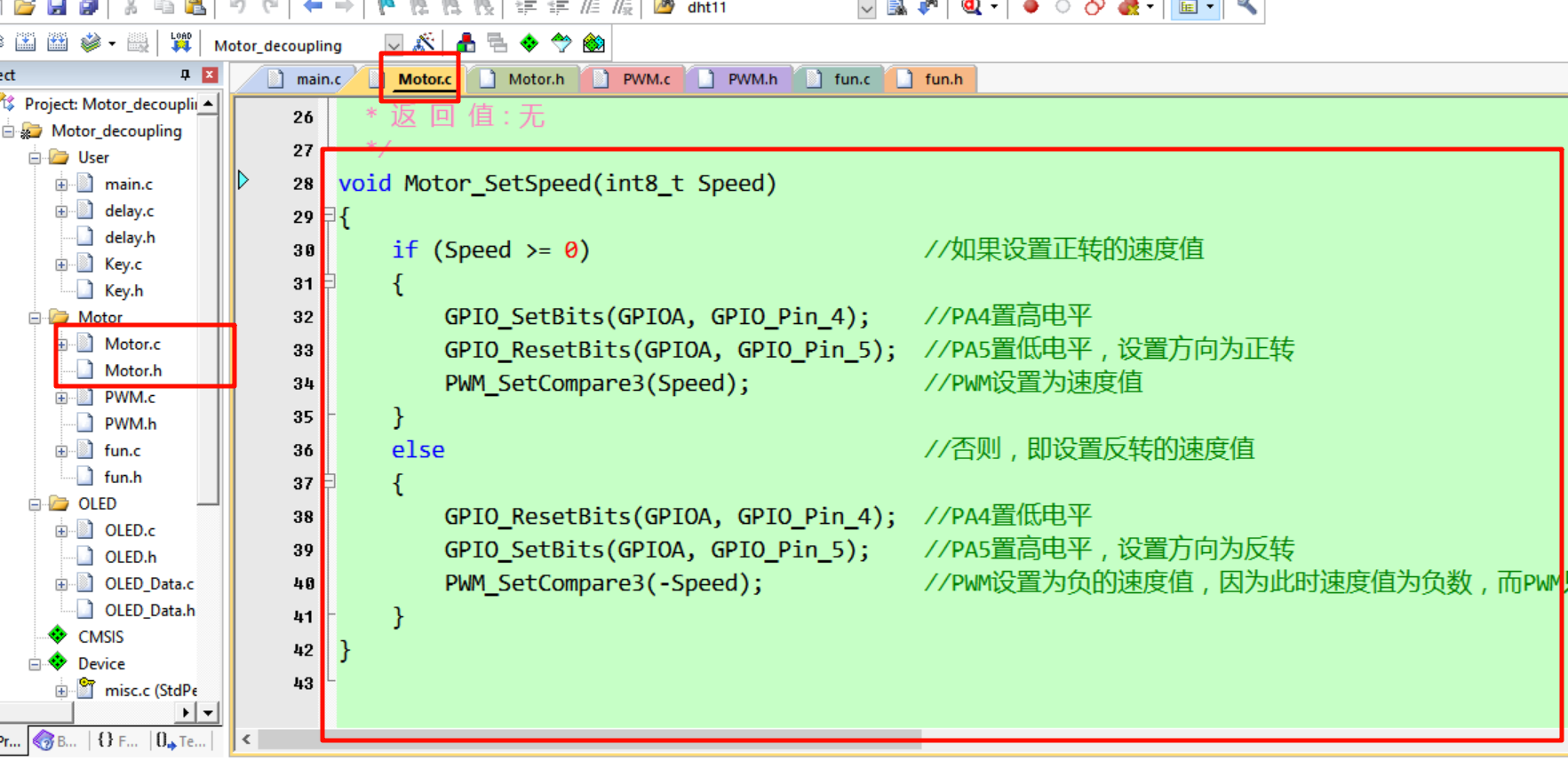Open the Functions tab at bottom
The width and height of the screenshot is (1568, 760).
pos(116,740)
